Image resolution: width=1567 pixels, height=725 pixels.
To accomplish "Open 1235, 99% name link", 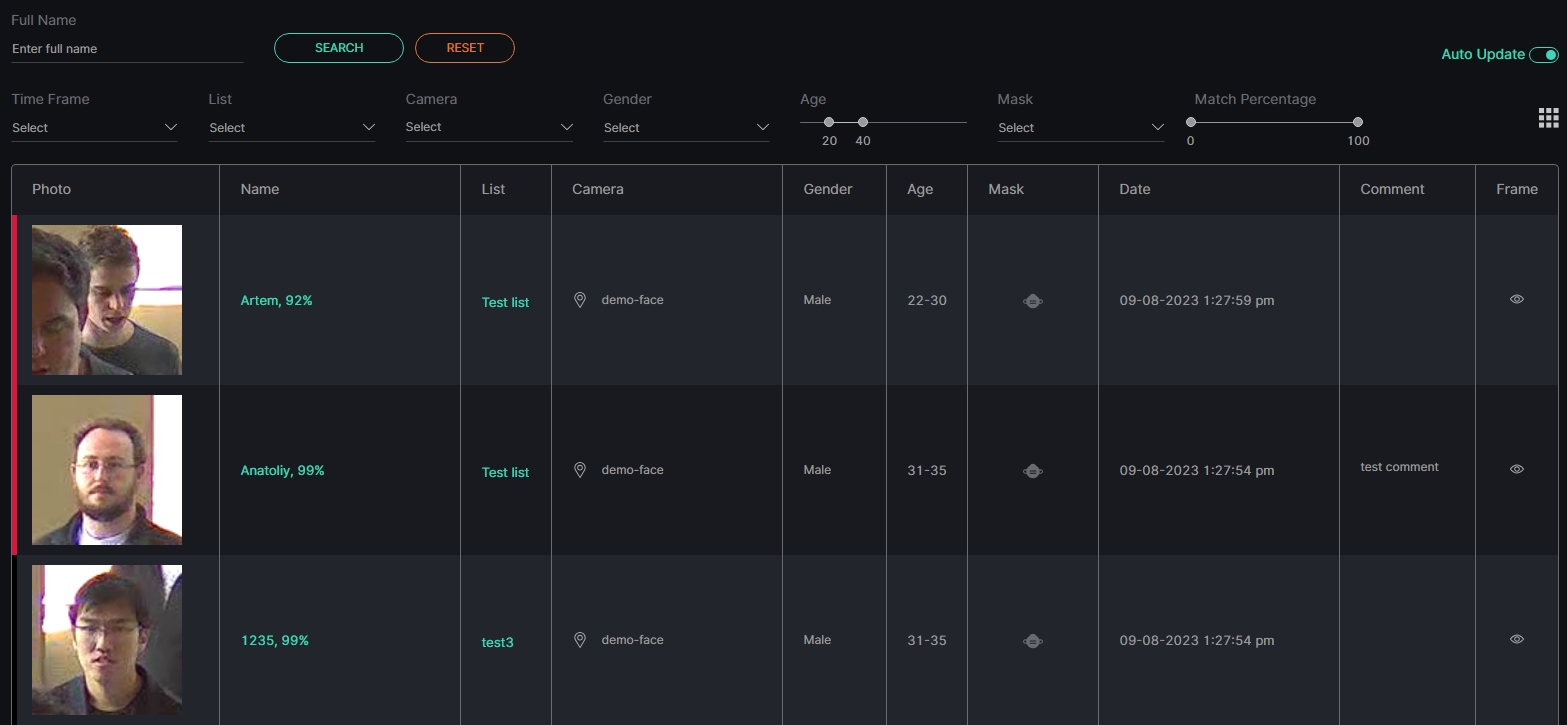I will tap(275, 640).
